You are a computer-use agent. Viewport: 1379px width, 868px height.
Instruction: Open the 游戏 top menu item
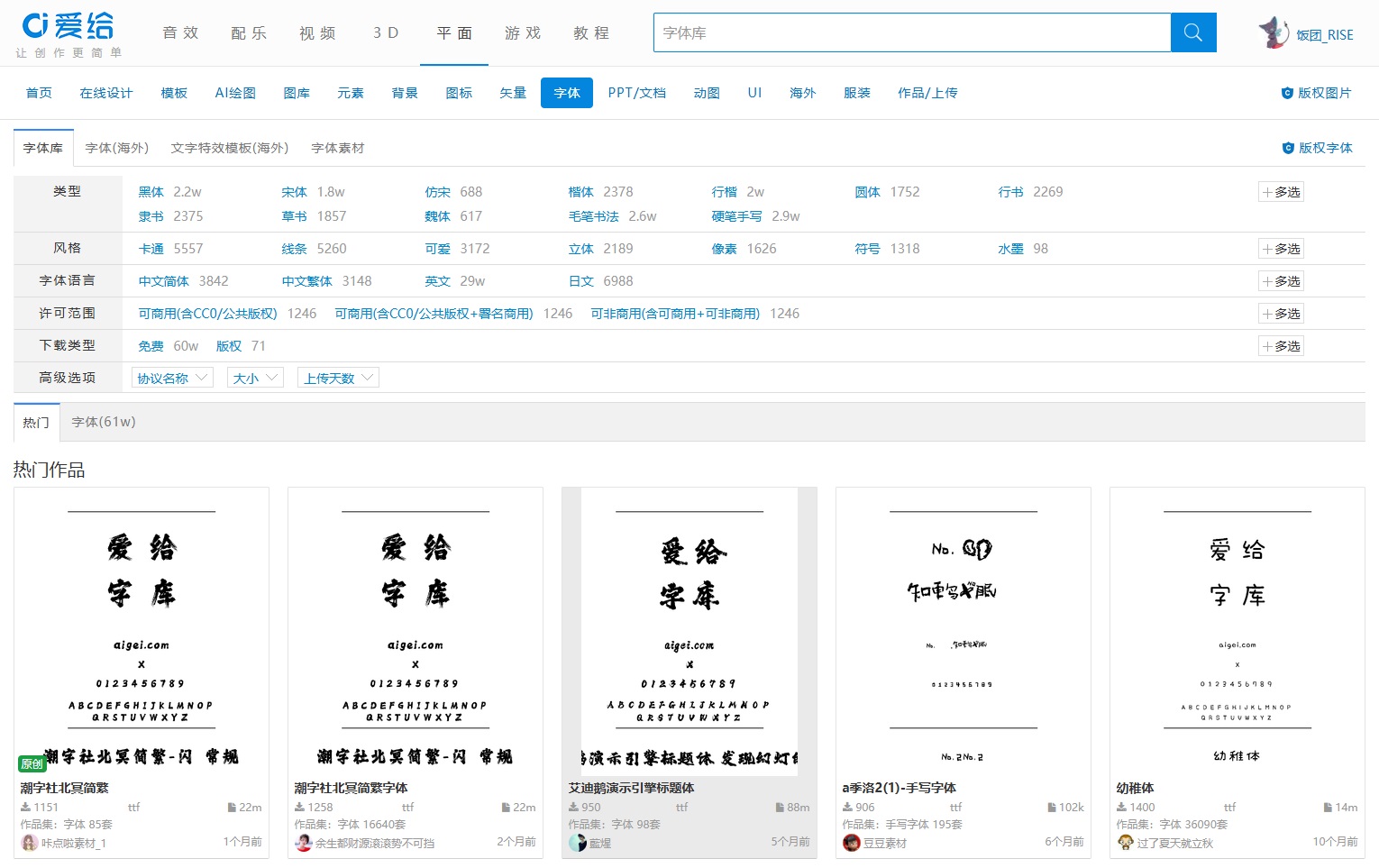tap(523, 33)
